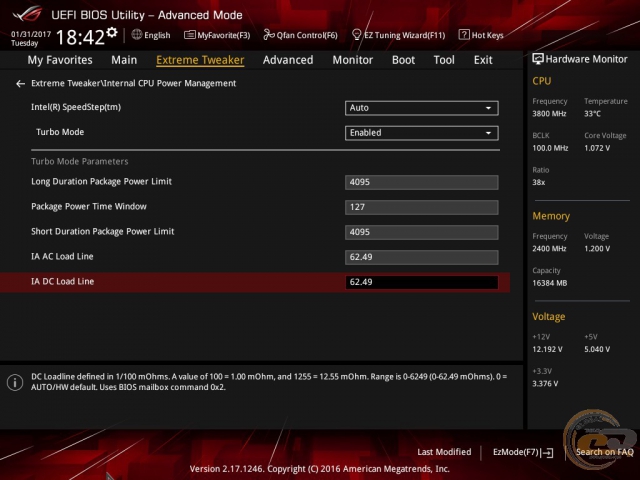Open the Tool tab
This screenshot has width=640, height=480.
click(444, 60)
